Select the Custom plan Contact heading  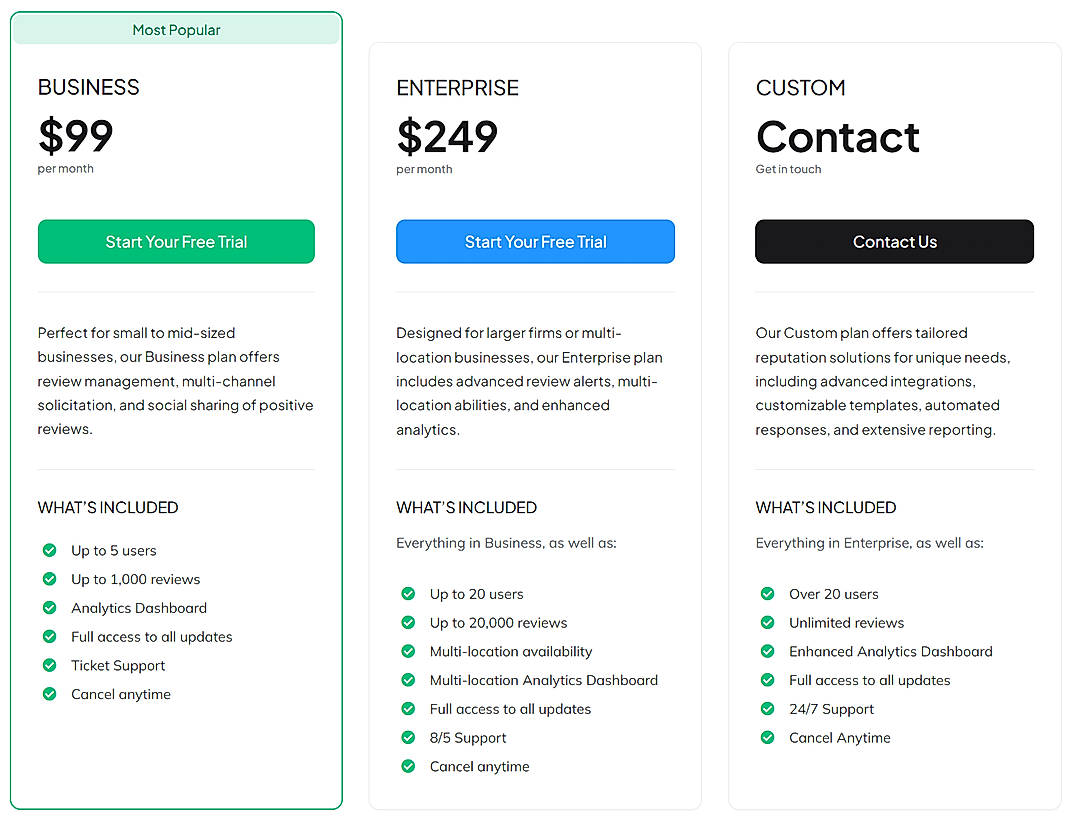(x=838, y=137)
